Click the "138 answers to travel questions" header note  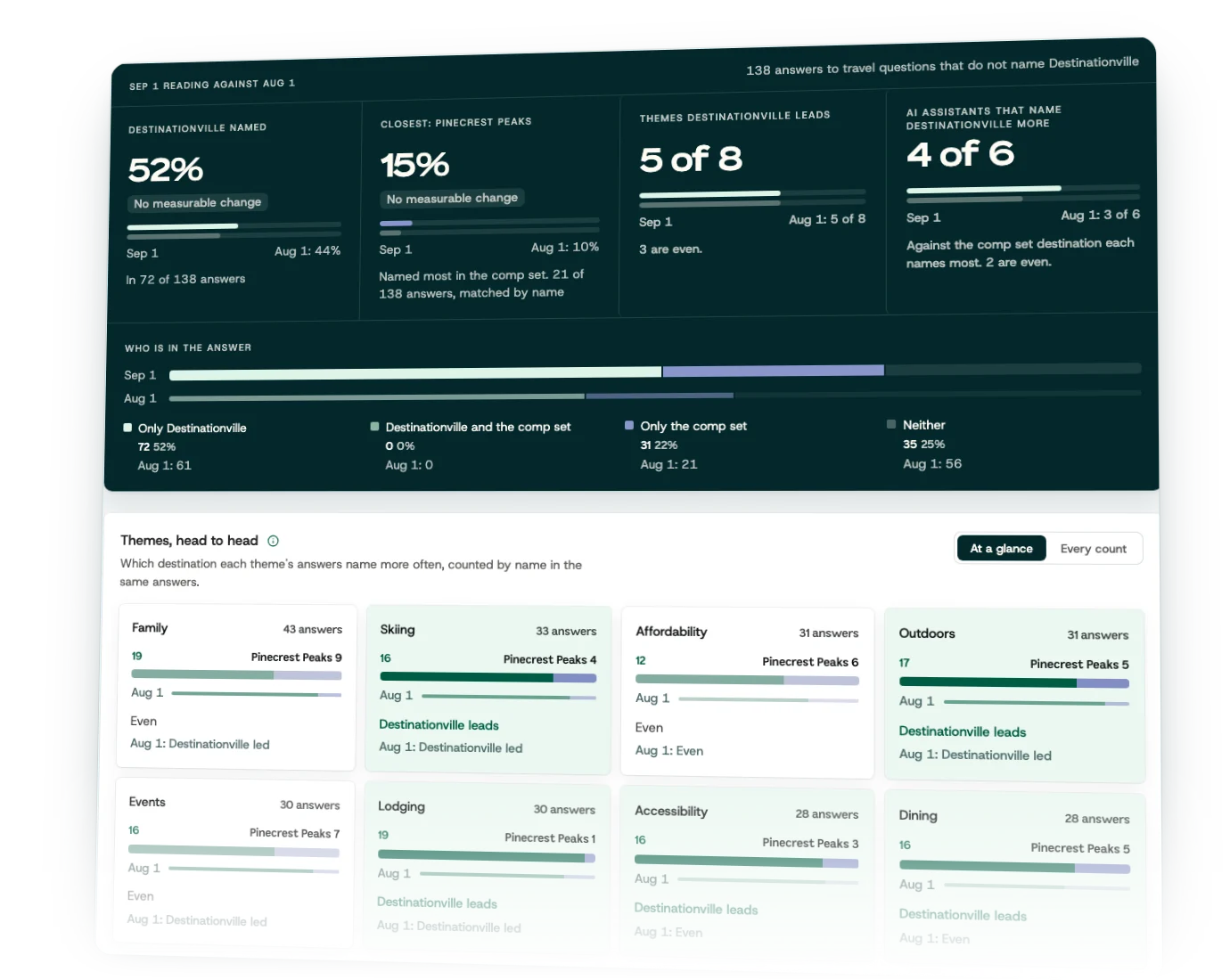pos(943,66)
